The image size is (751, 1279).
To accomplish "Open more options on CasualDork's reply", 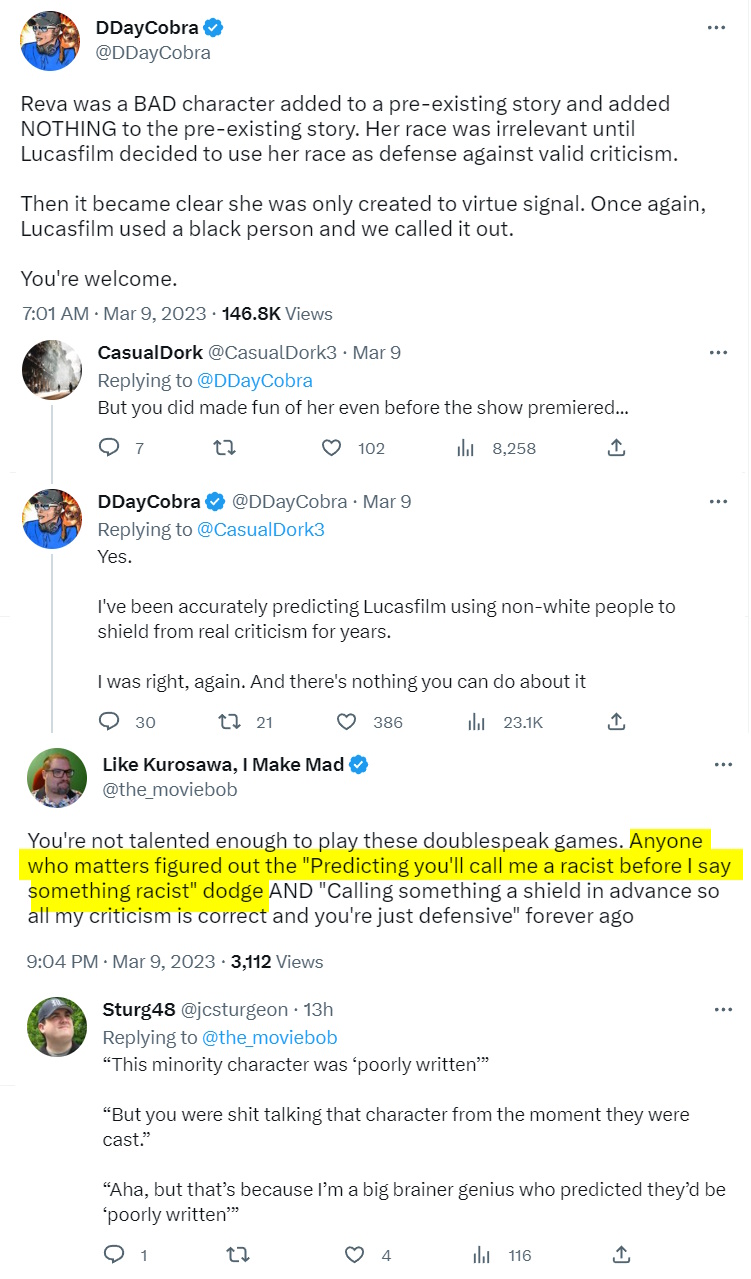I will pos(718,352).
